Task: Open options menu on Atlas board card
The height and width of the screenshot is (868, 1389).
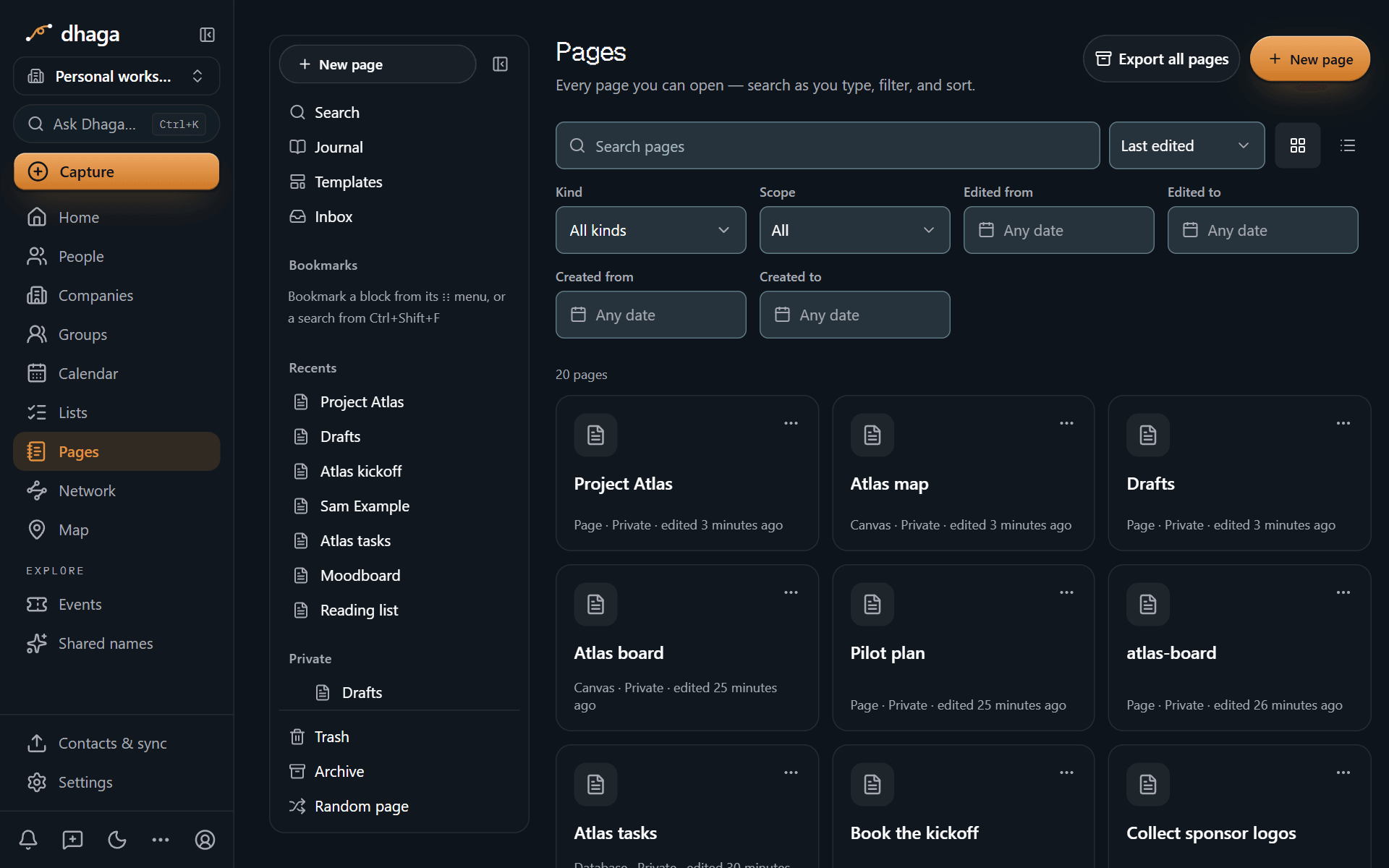Action: [791, 592]
